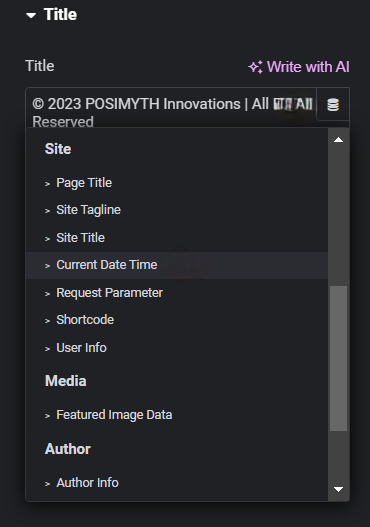Click the arrow bullet before Author Info
This screenshot has height=527, width=370.
[x=47, y=484]
